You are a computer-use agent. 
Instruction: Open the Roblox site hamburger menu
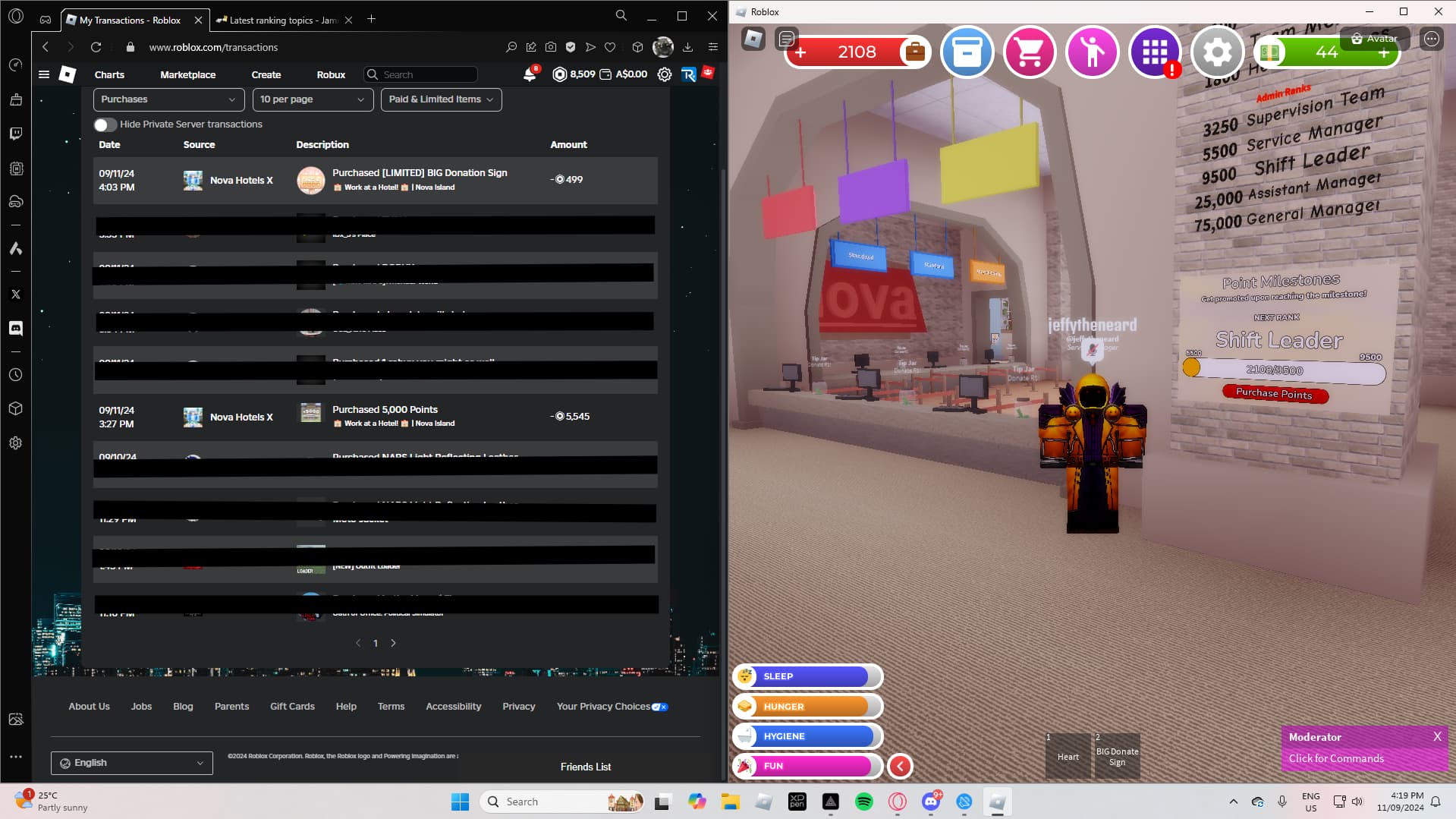pos(44,74)
